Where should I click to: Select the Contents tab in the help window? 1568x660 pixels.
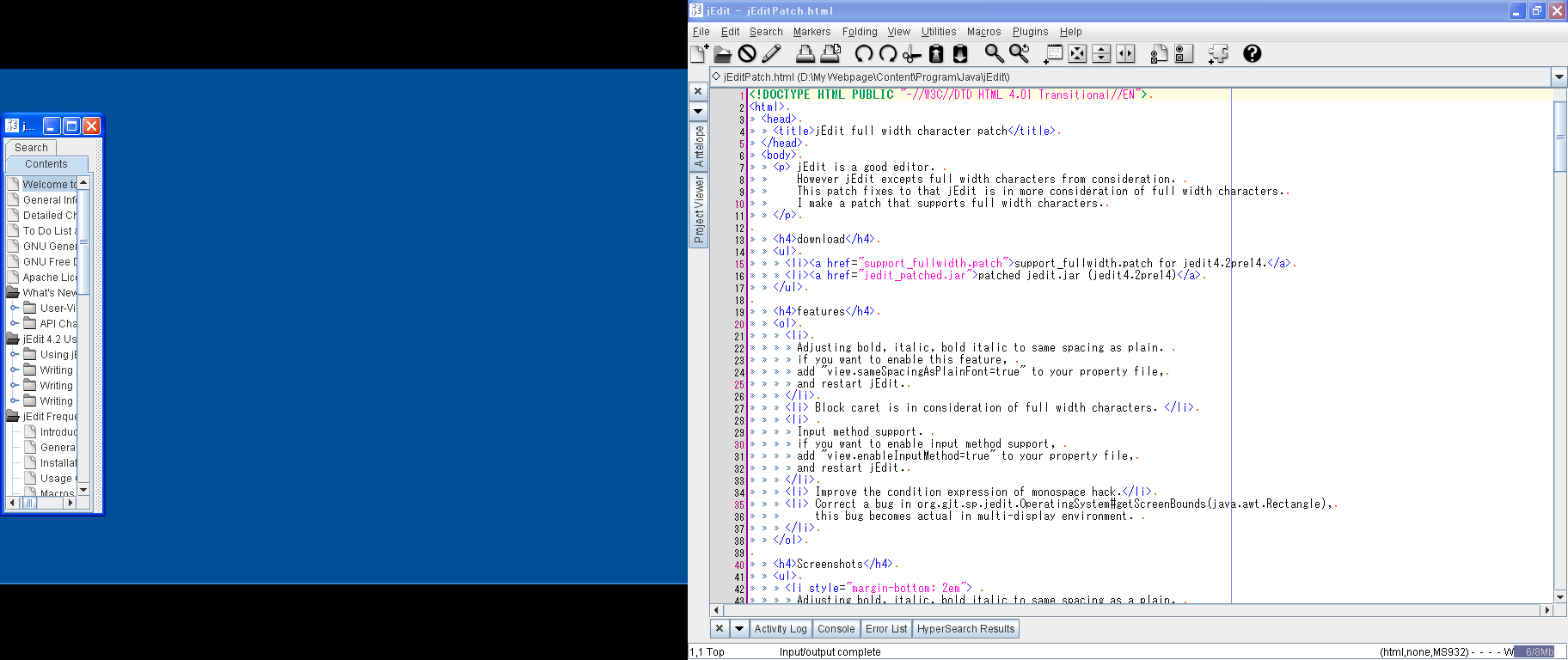point(46,164)
